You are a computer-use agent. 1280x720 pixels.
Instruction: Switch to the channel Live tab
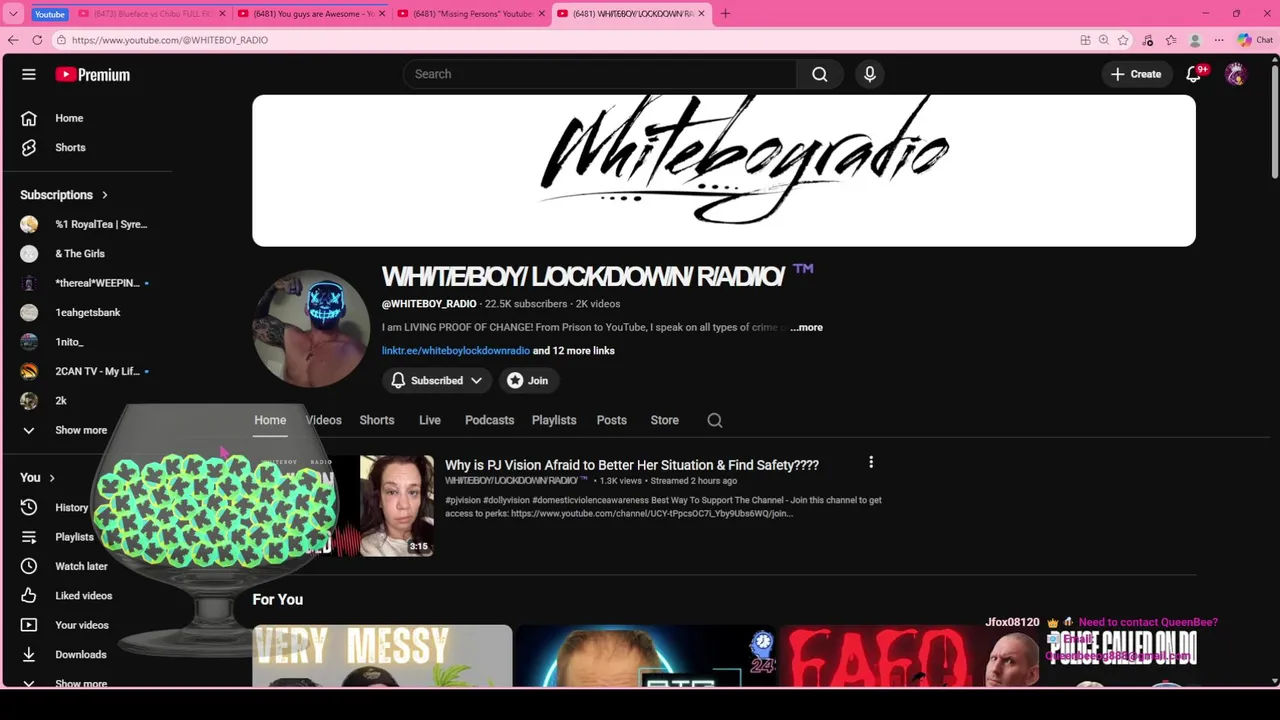(x=430, y=420)
